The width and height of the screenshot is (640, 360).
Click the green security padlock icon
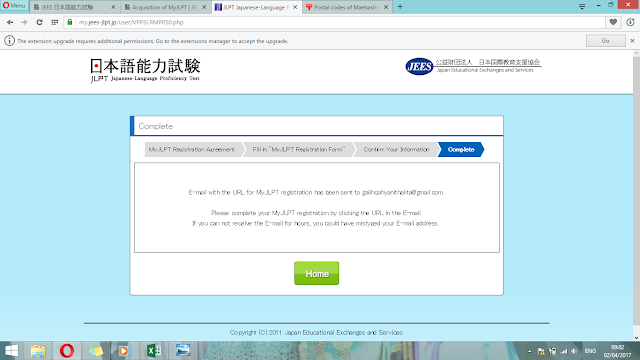point(70,22)
